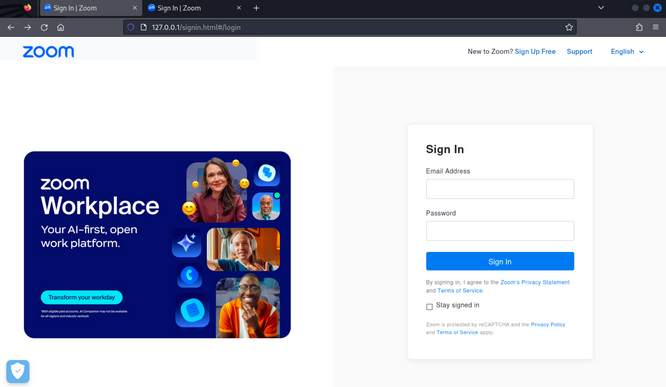Open Terms of Service link below Sign In button

tap(460, 291)
